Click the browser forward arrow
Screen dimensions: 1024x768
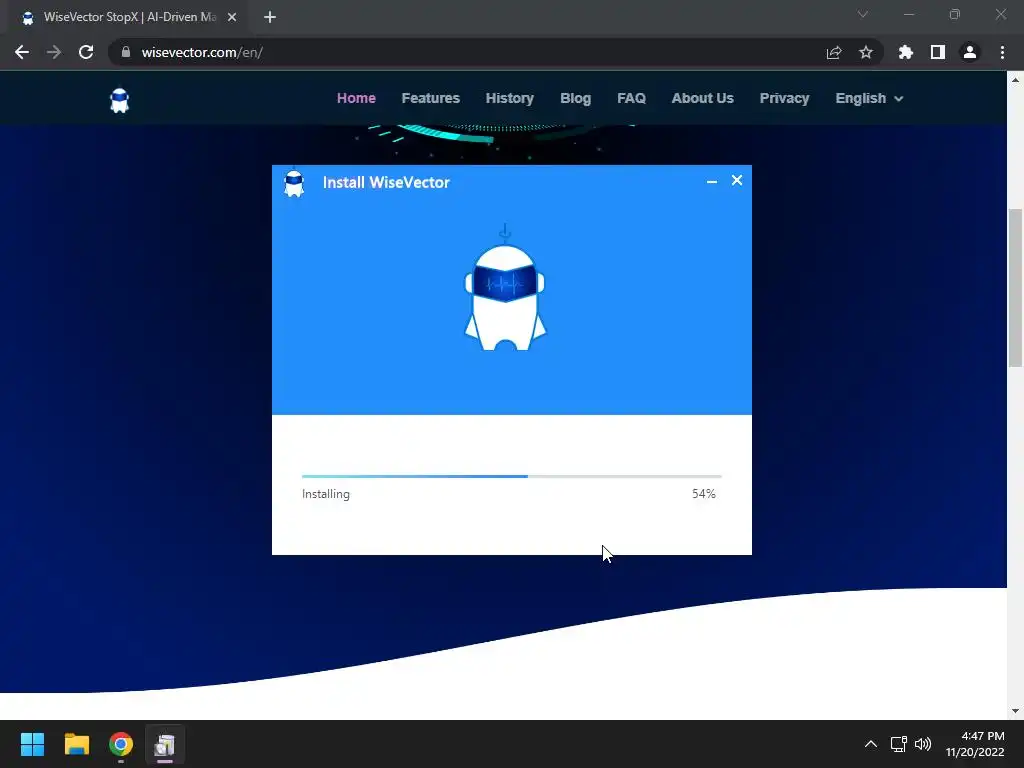[x=54, y=52]
